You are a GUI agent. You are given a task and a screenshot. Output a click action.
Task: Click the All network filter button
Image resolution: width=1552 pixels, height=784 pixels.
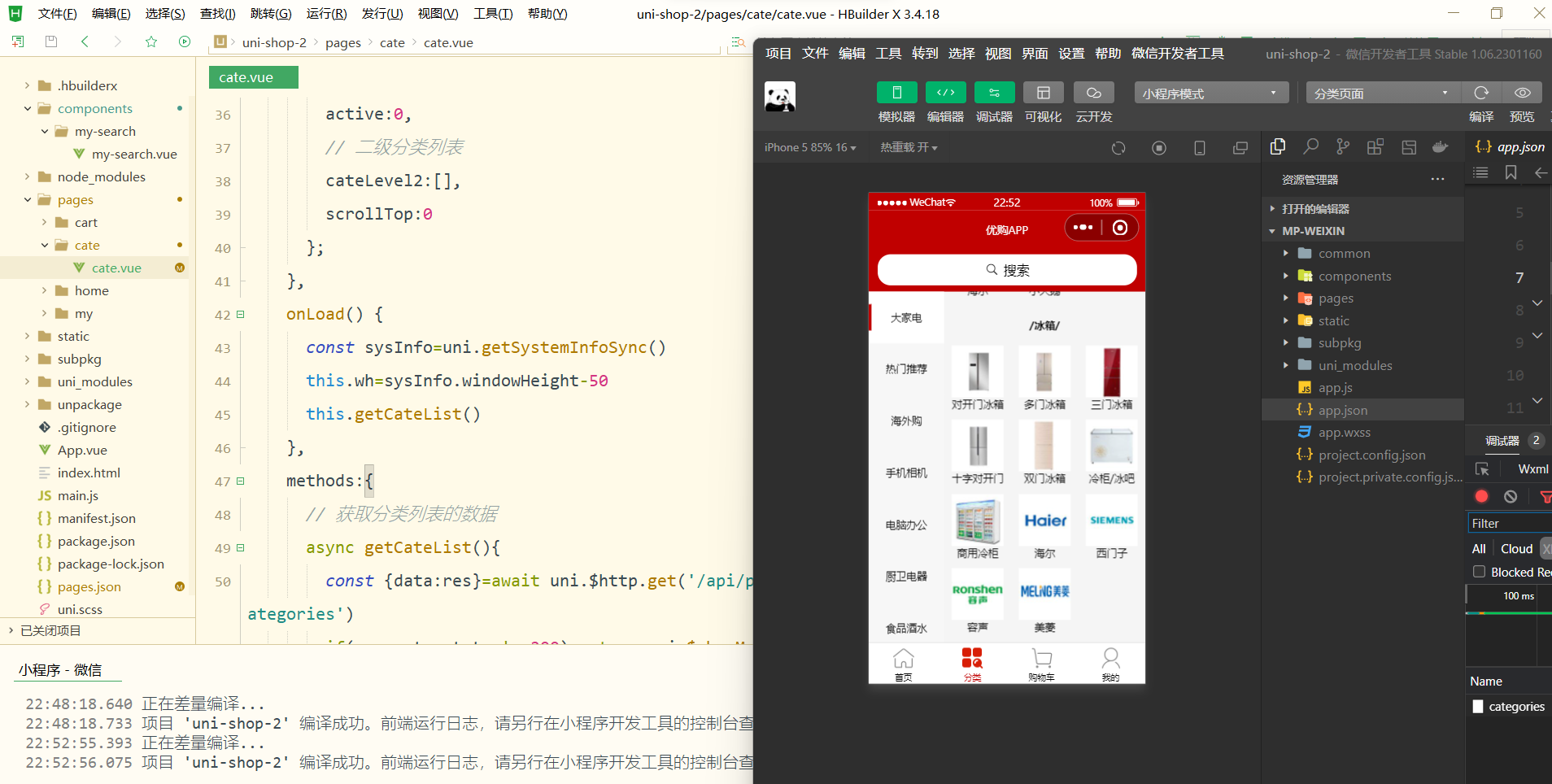[1479, 548]
